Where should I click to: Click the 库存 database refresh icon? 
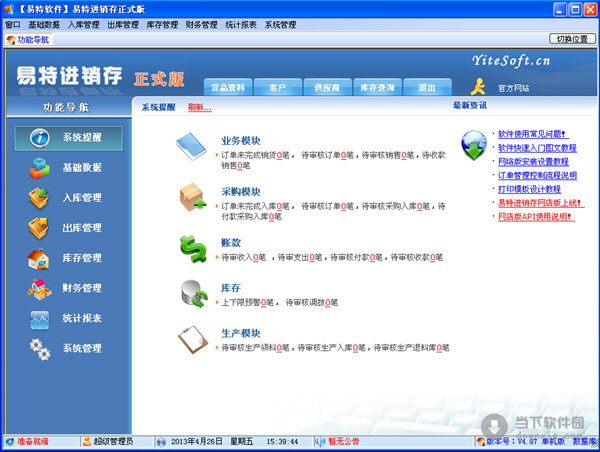point(194,294)
